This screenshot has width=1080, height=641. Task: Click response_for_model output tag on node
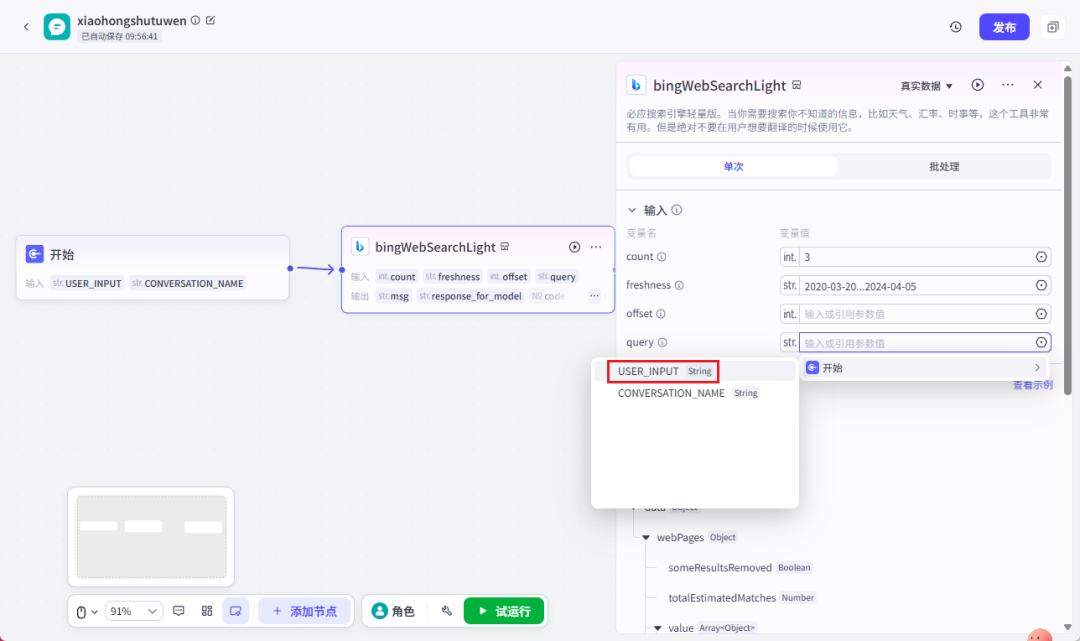point(470,296)
